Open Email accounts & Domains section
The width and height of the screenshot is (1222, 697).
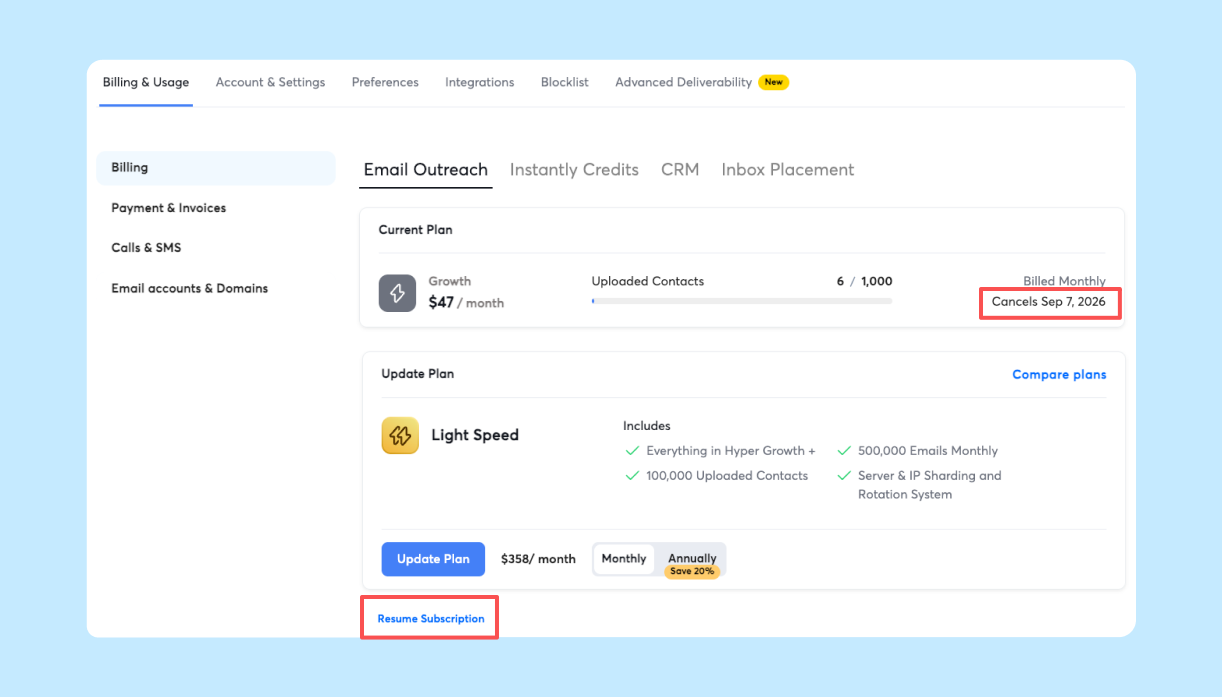click(x=190, y=288)
